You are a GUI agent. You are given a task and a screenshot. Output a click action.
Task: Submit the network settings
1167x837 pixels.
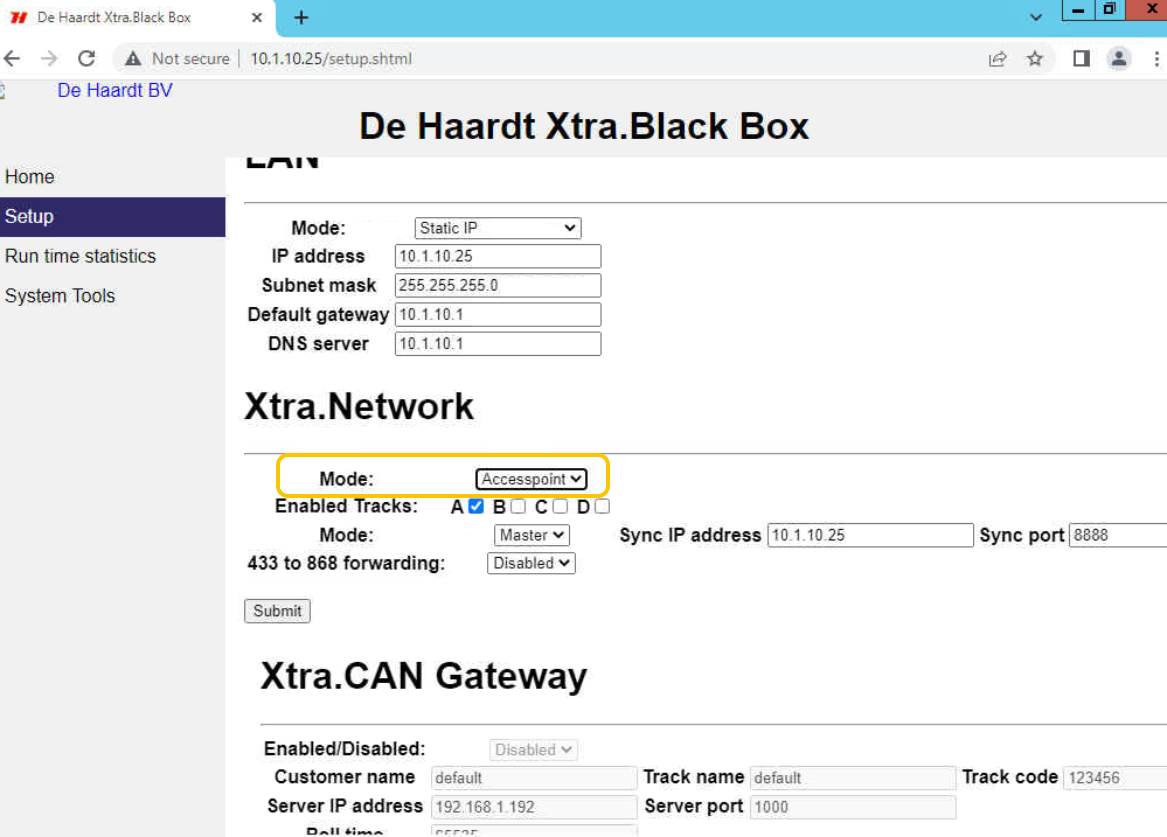click(x=277, y=611)
